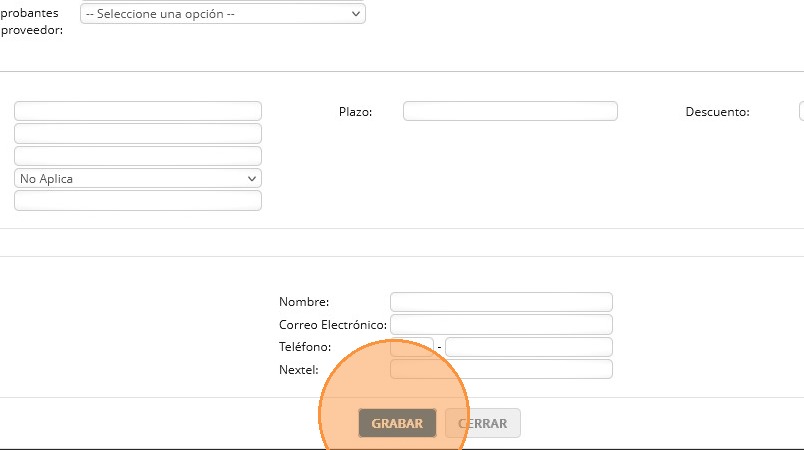Click the 'Nombre:' label text
The image size is (804, 450).
[x=304, y=302]
